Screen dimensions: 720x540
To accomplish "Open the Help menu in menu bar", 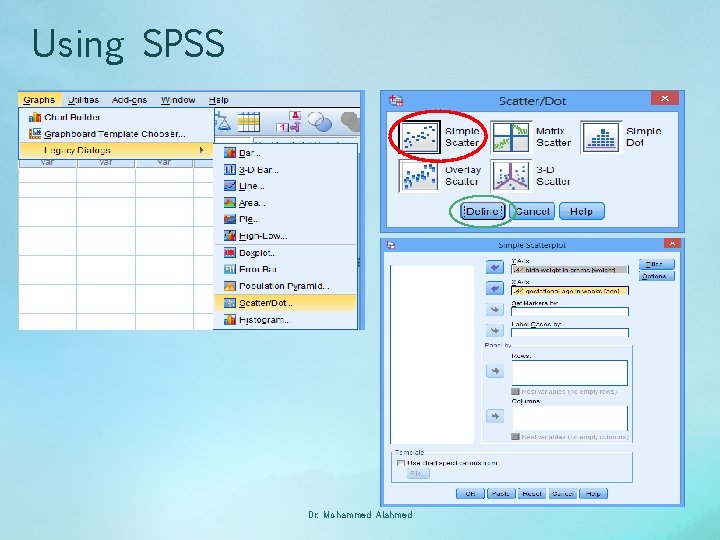I will click(x=219, y=100).
